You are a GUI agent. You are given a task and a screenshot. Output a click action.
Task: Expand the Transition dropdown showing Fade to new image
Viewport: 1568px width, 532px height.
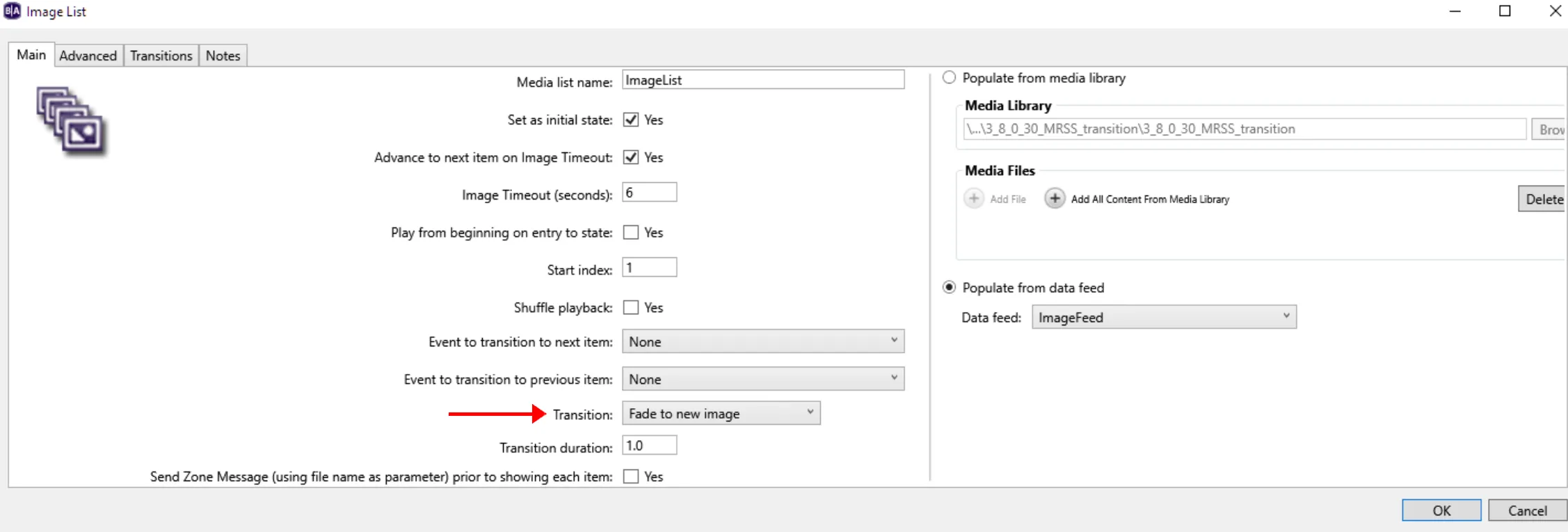(721, 414)
